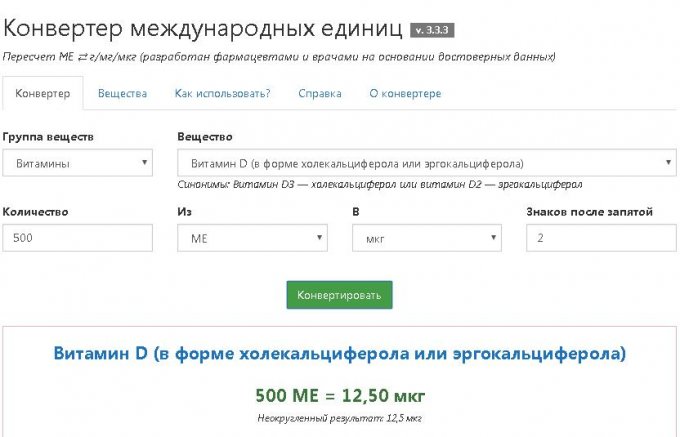Switch to the Вещества tab
The image size is (680, 437).
pos(122,93)
